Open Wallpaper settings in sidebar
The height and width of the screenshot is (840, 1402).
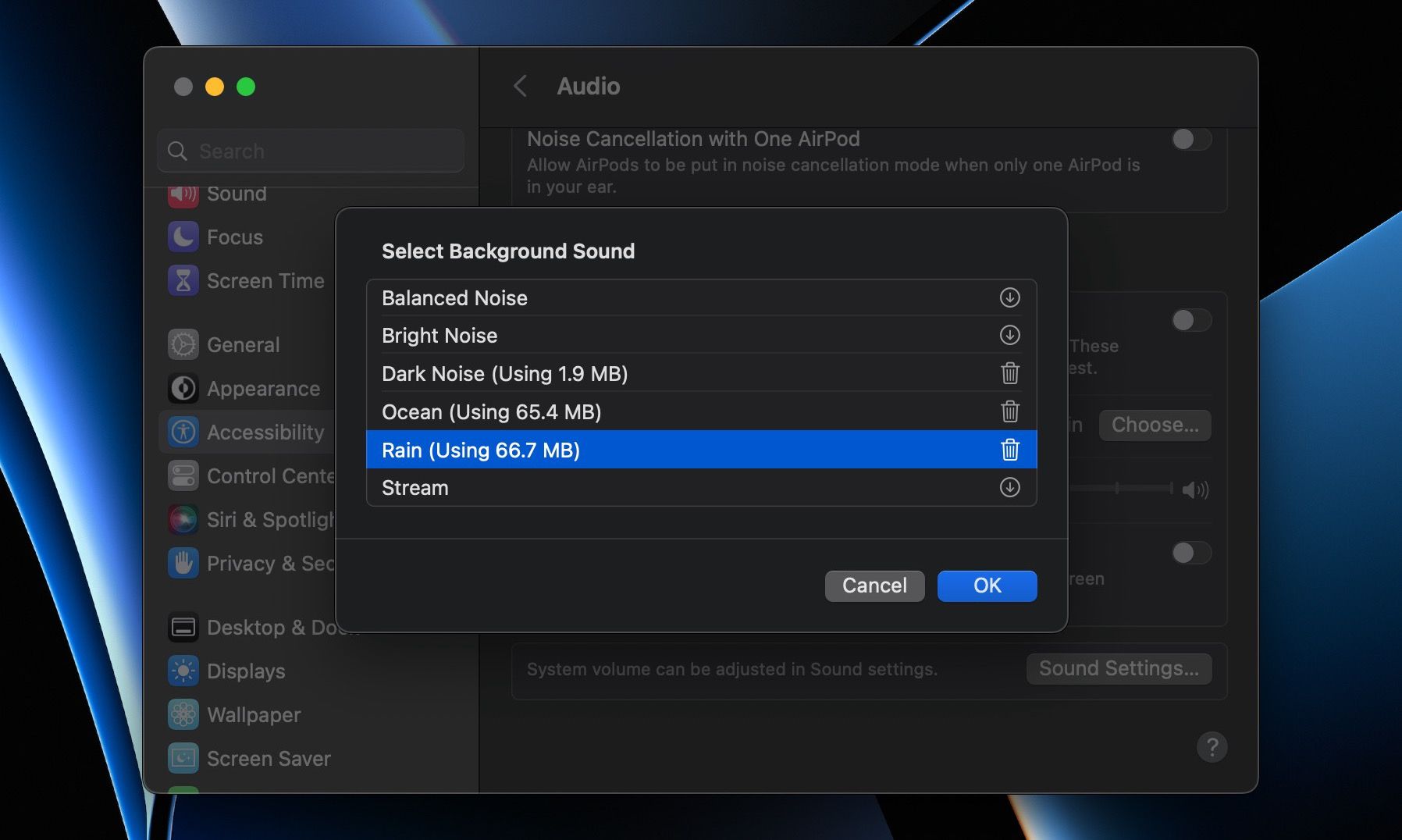pos(253,715)
